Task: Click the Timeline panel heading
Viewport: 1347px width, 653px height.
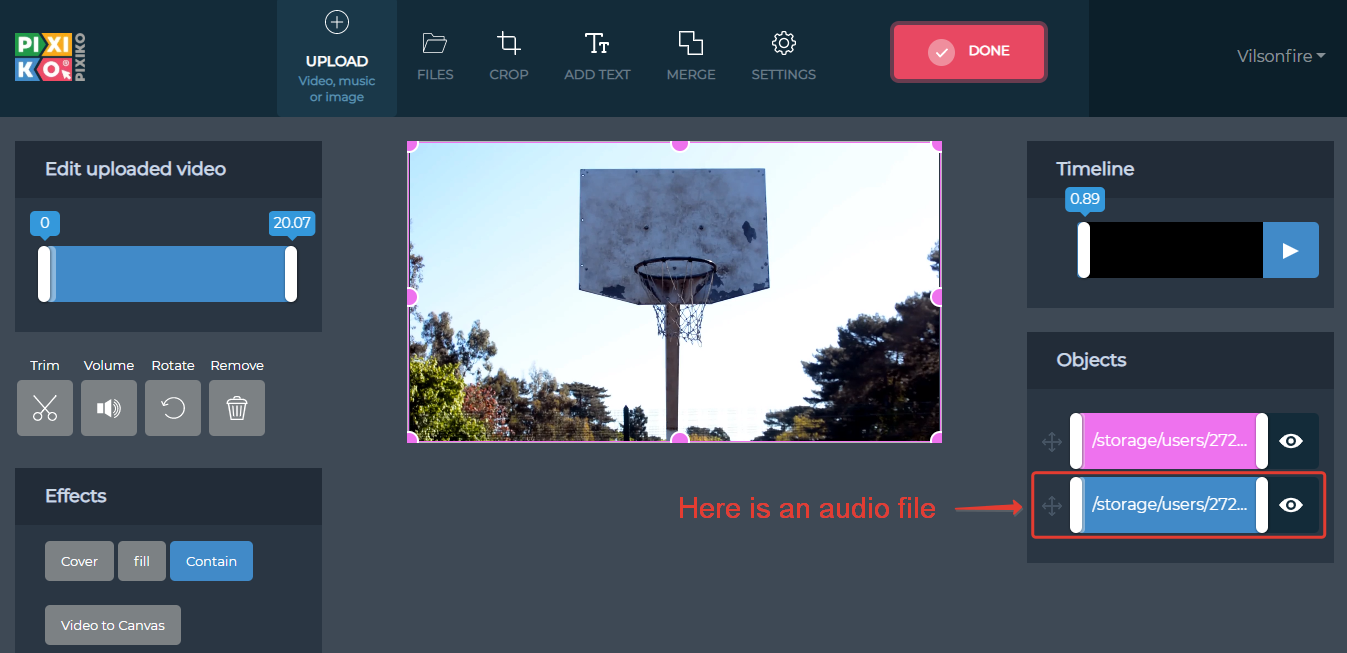Action: click(1095, 169)
